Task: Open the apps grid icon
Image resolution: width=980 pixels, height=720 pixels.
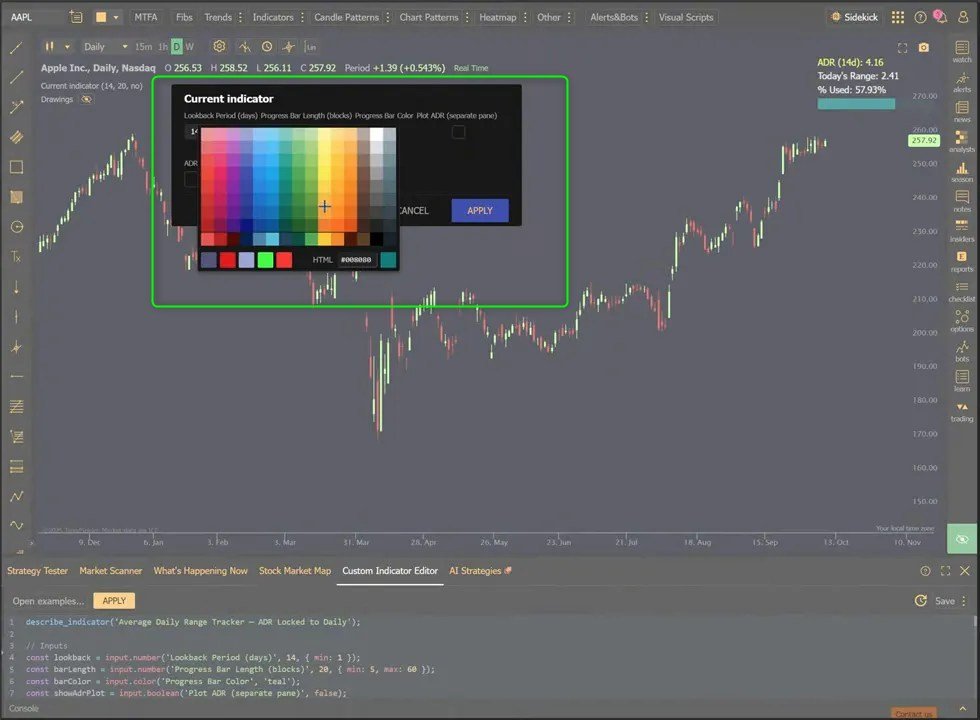Action: pos(898,17)
